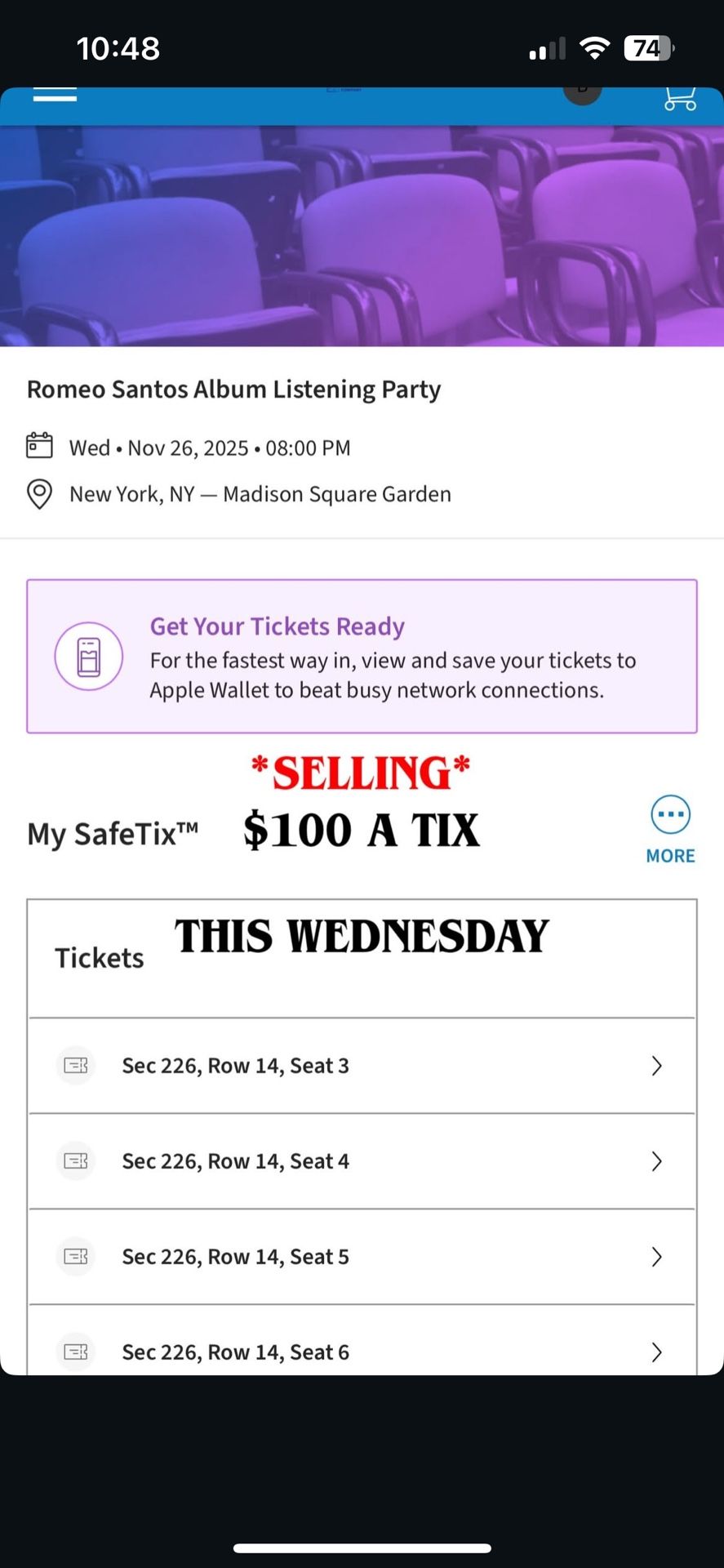Open the MORE three-dot options menu
The image size is (724, 1568).
click(669, 814)
